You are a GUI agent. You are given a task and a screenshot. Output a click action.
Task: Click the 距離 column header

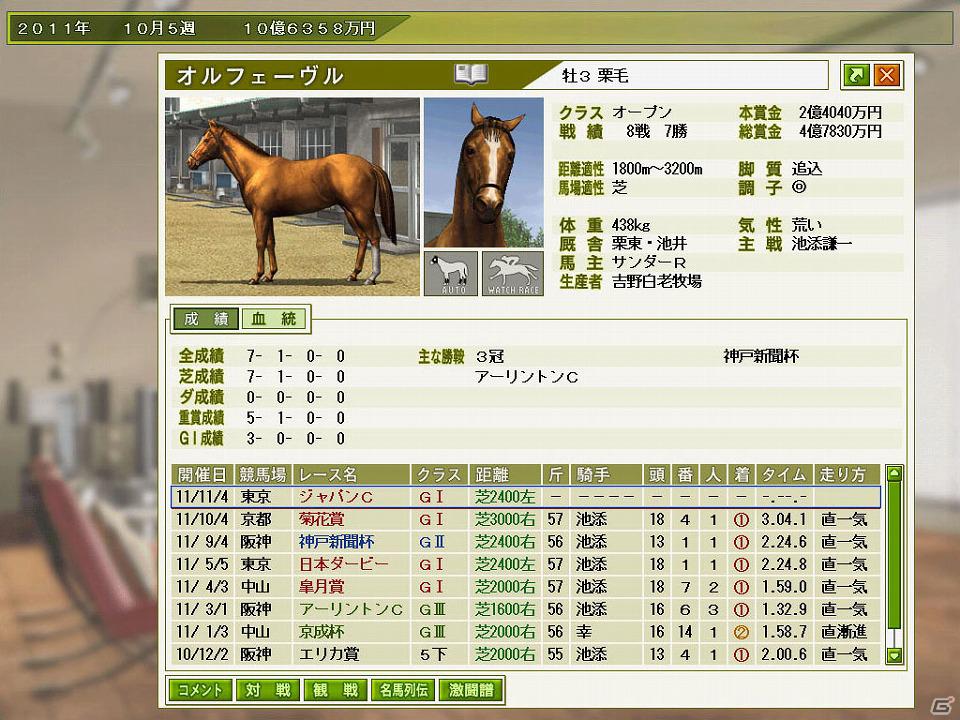(505, 474)
